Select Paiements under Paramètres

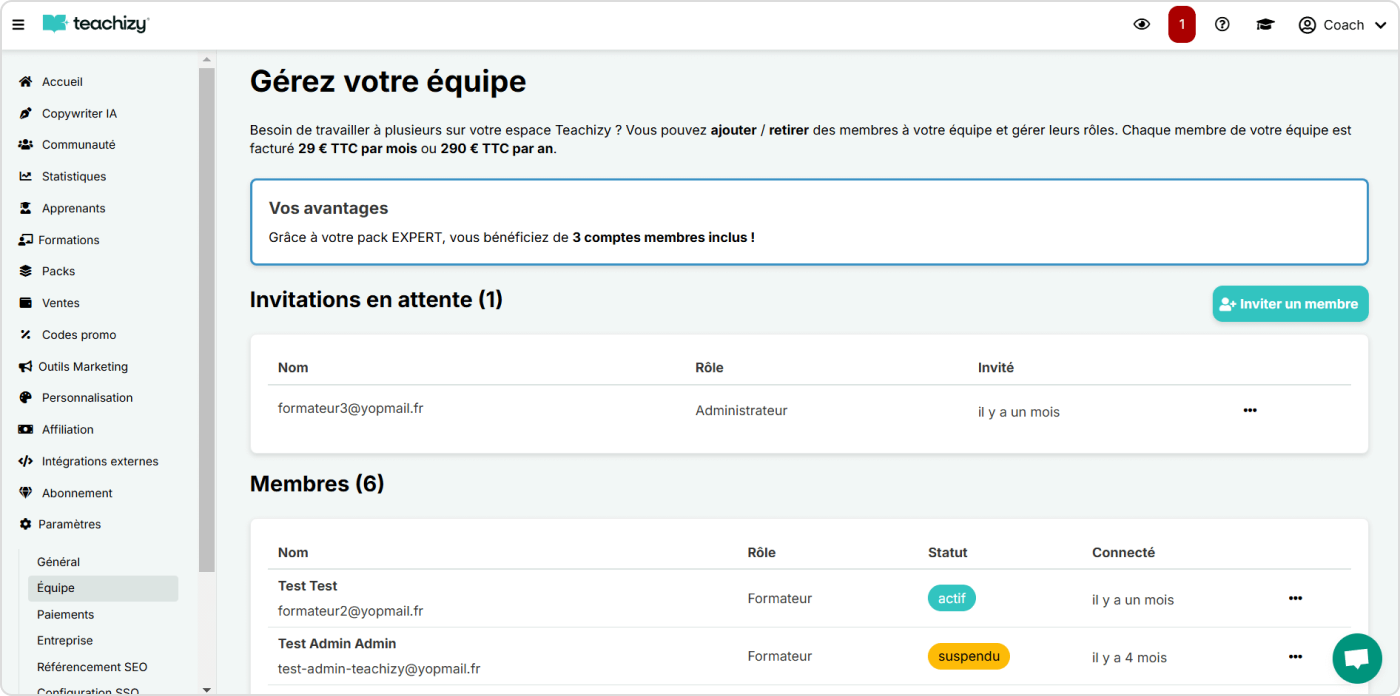point(65,614)
